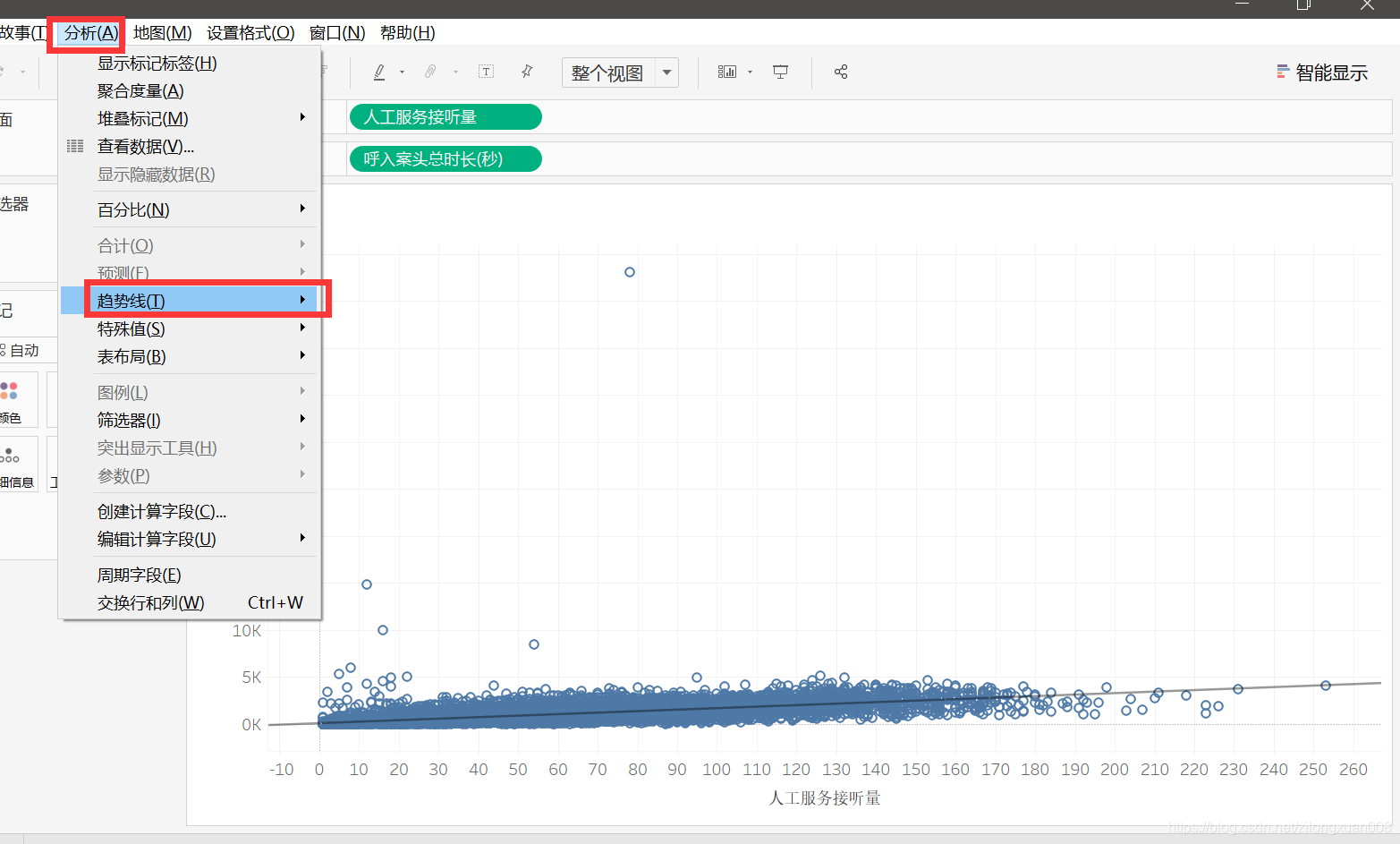Image resolution: width=1400 pixels, height=844 pixels.
Task: Expand 堆叠标记(M) submenu
Action: point(190,119)
